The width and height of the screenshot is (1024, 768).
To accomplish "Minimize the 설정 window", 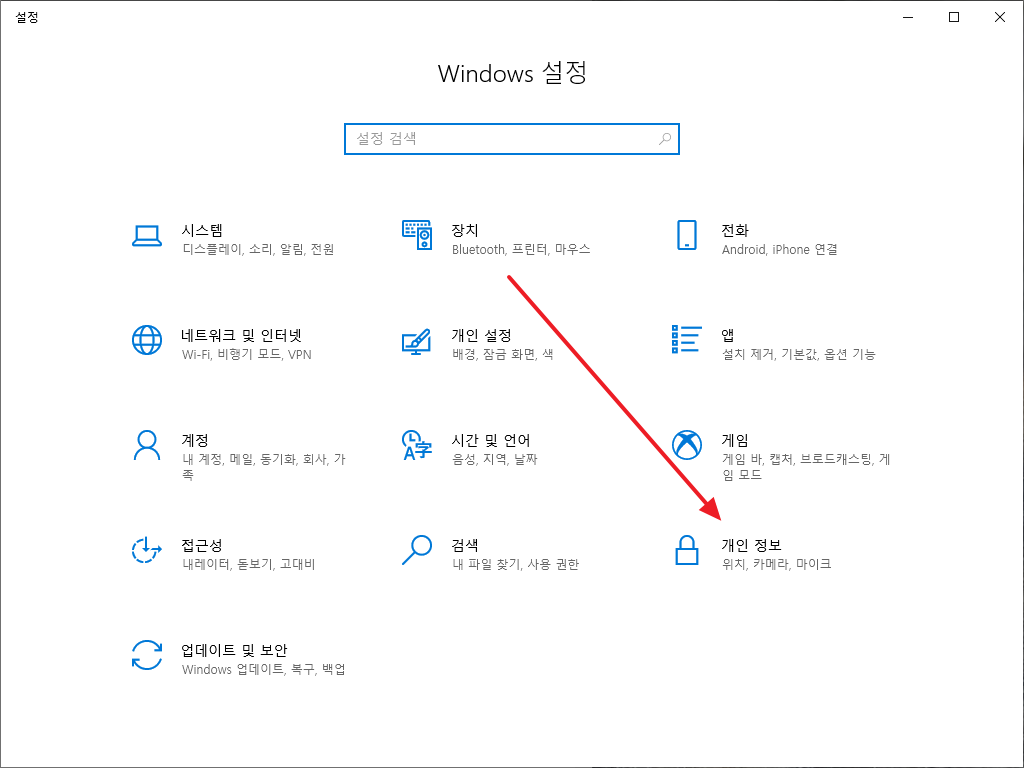I will pos(908,17).
